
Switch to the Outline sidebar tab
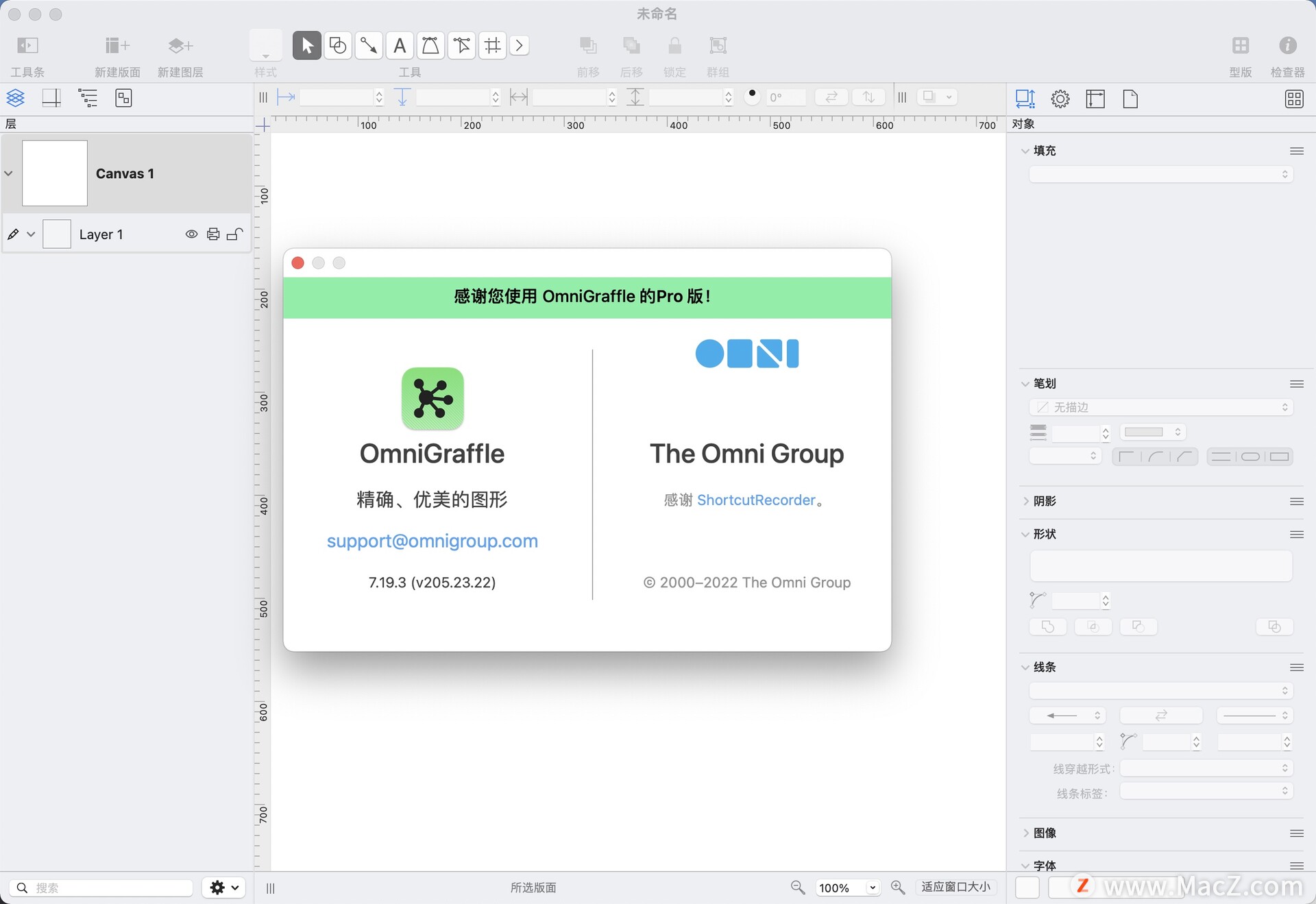(x=88, y=98)
